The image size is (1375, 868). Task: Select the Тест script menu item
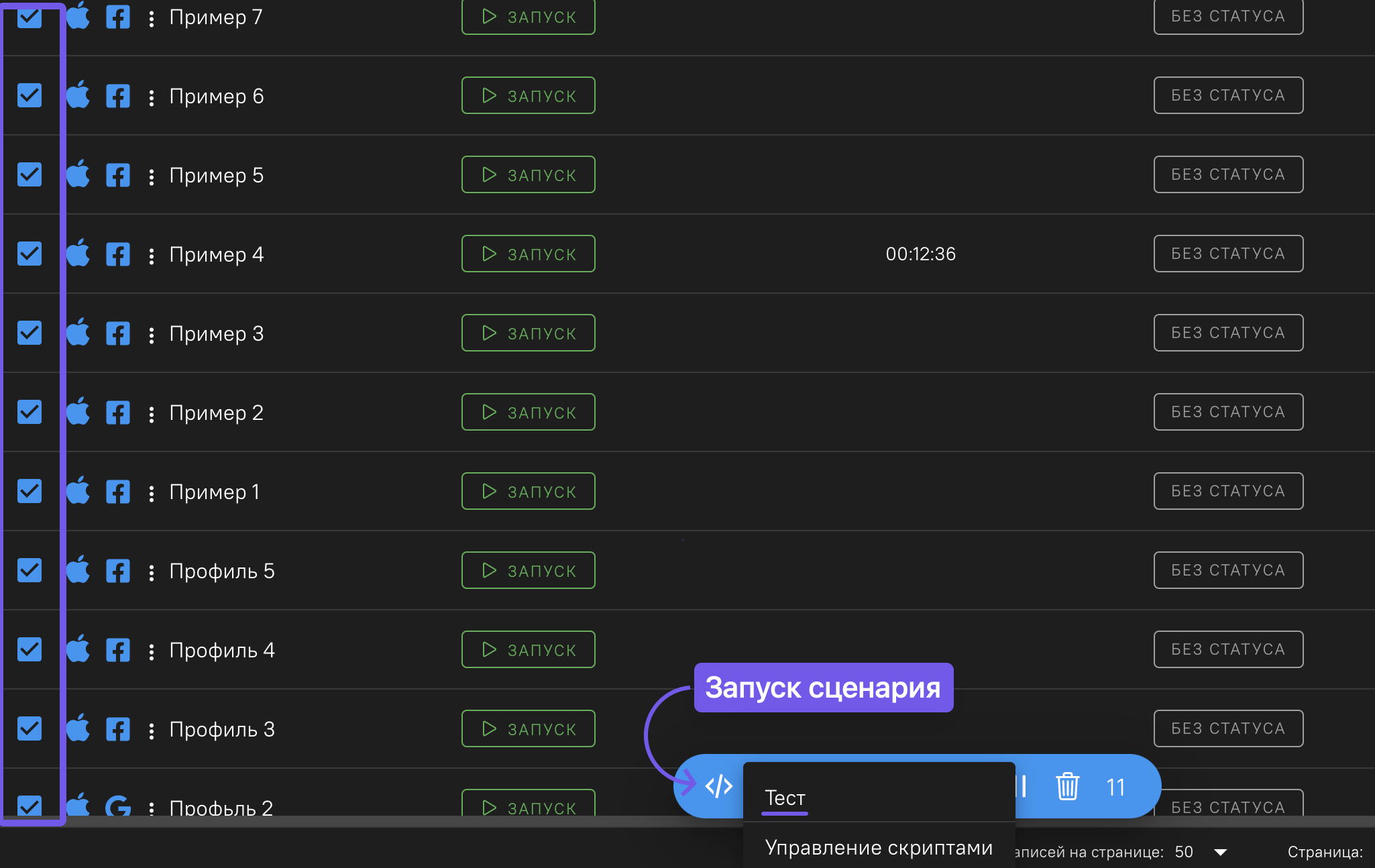785,798
